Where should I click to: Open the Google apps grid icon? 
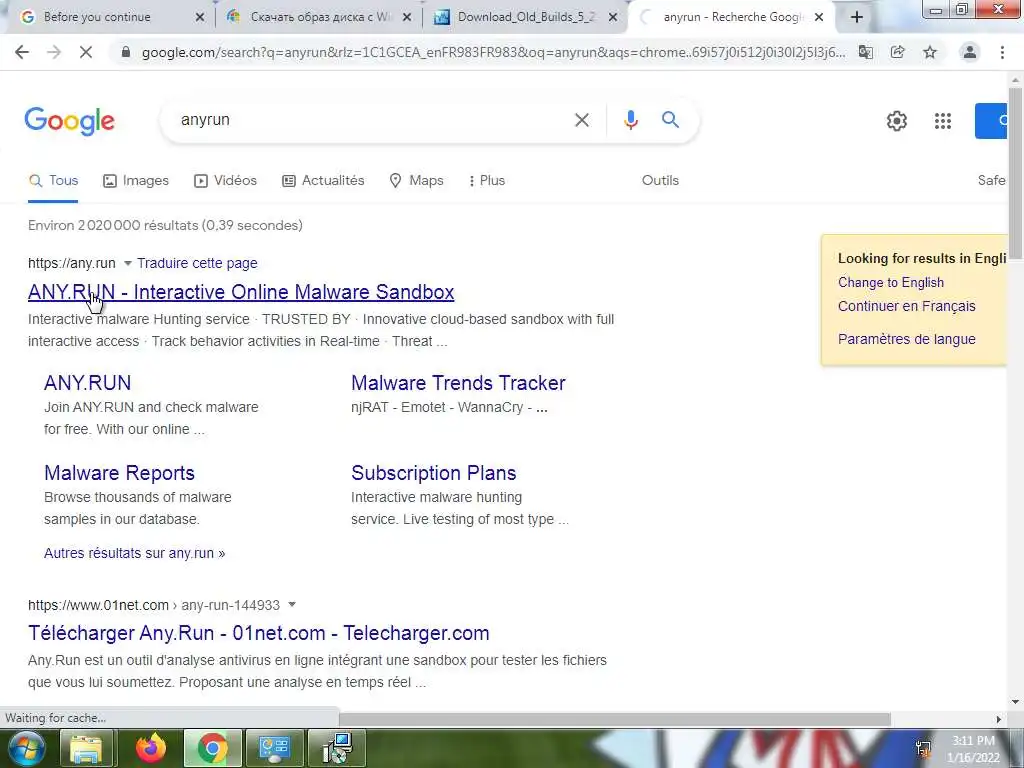(942, 121)
